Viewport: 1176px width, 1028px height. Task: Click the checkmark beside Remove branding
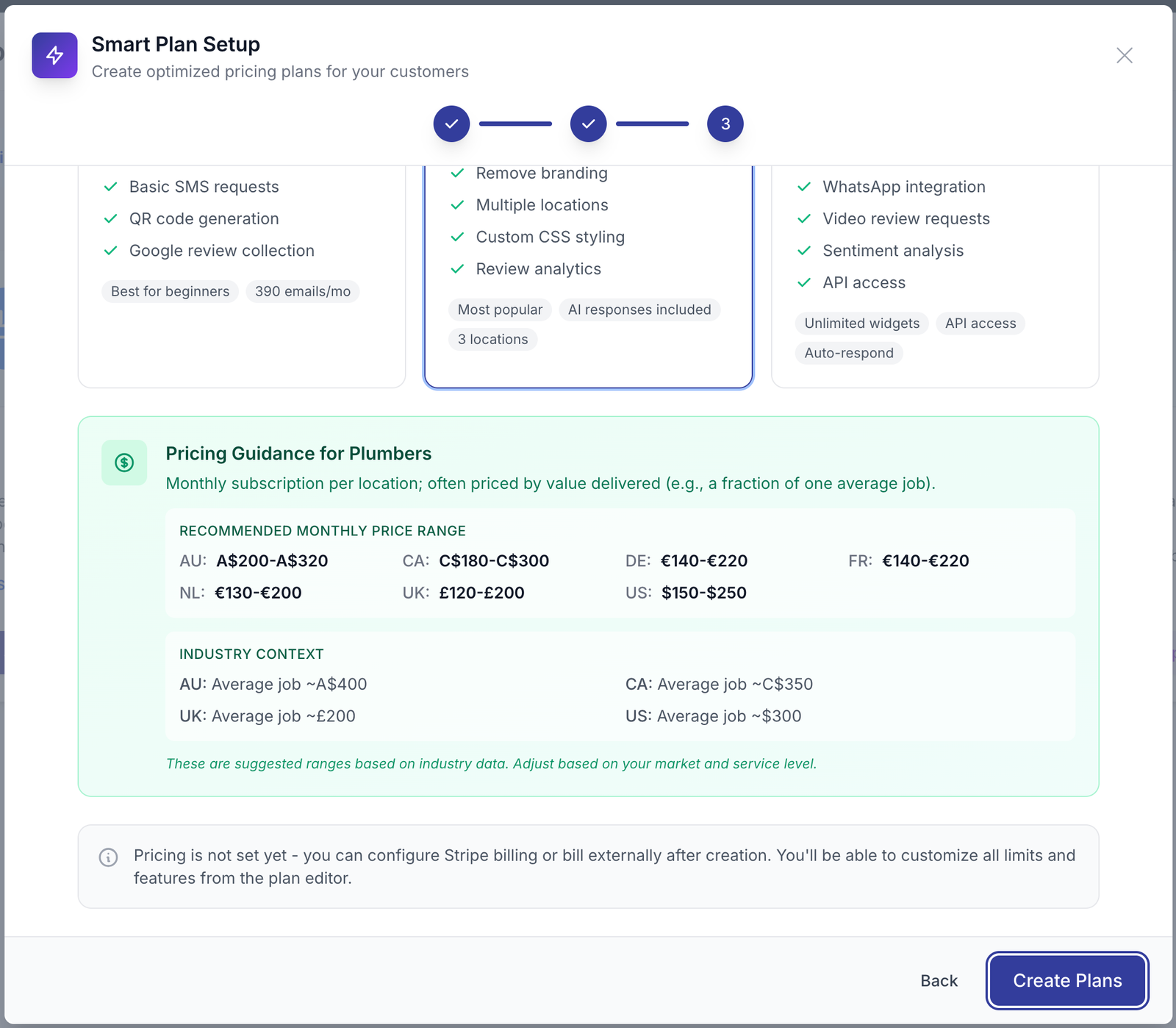[x=458, y=174]
